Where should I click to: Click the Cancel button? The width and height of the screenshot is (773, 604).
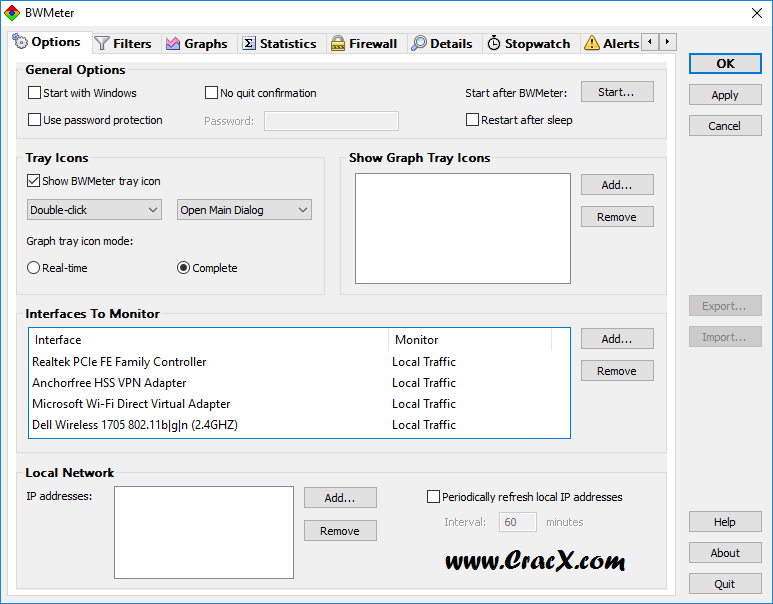point(725,126)
